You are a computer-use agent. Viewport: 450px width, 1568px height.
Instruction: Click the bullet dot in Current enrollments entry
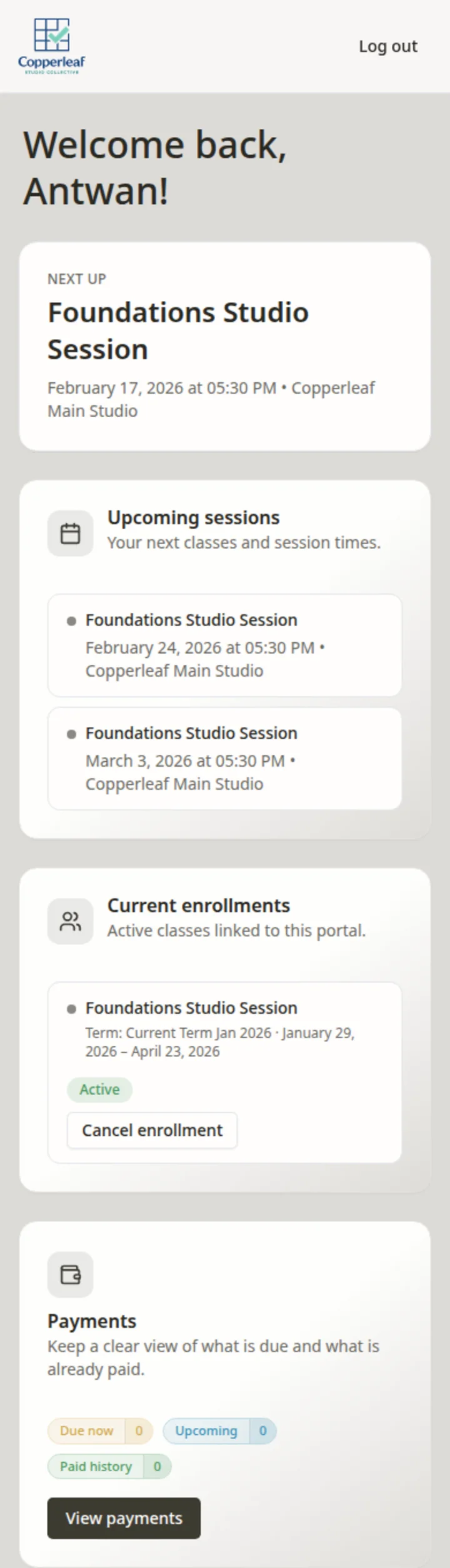pyautogui.click(x=72, y=1008)
